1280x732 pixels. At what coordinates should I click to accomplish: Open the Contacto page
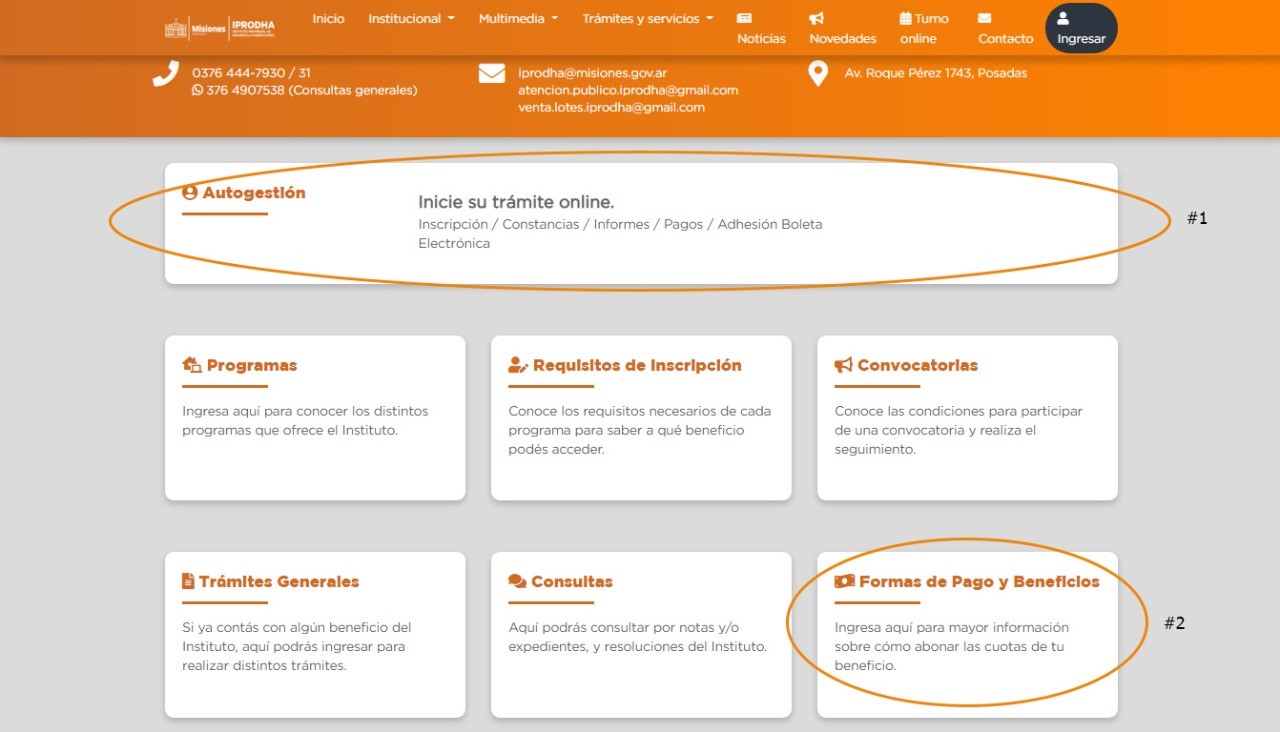tap(1005, 28)
